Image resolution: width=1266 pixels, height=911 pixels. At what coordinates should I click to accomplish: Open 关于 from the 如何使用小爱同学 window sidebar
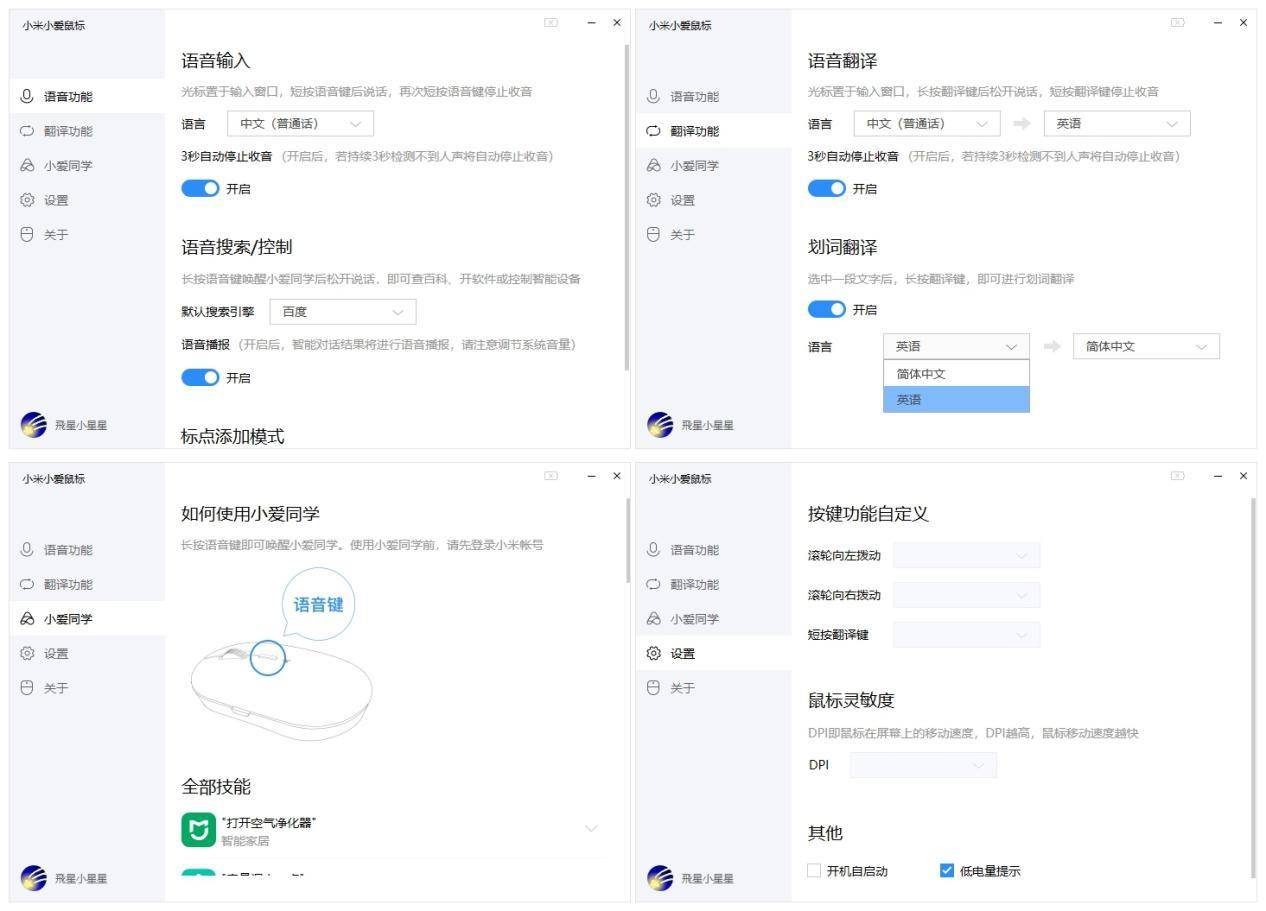point(87,689)
